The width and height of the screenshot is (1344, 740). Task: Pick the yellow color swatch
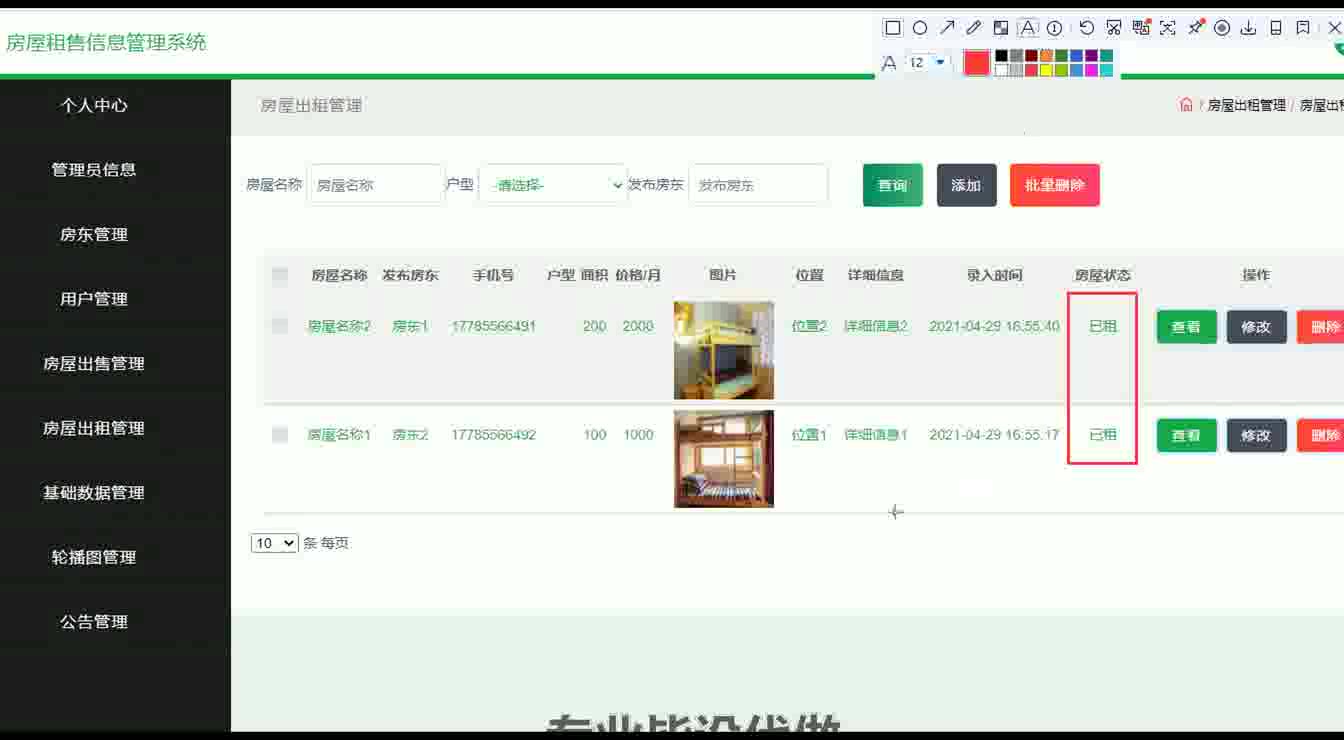[1046, 70]
